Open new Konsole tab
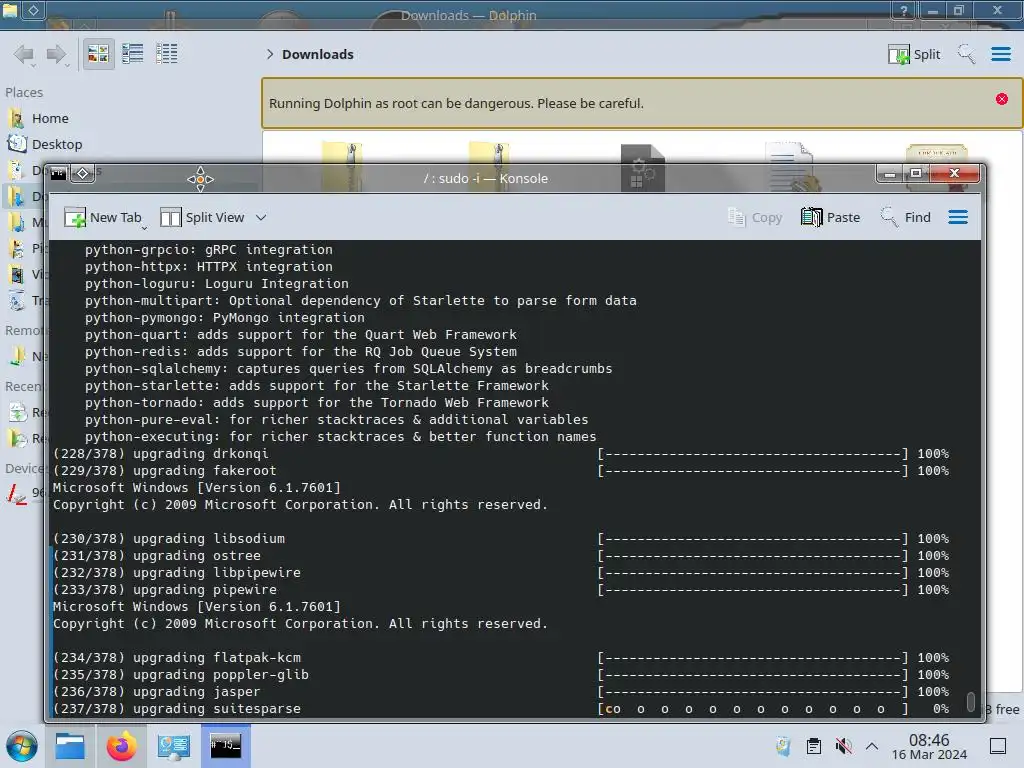The width and height of the screenshot is (1024, 768). point(103,217)
